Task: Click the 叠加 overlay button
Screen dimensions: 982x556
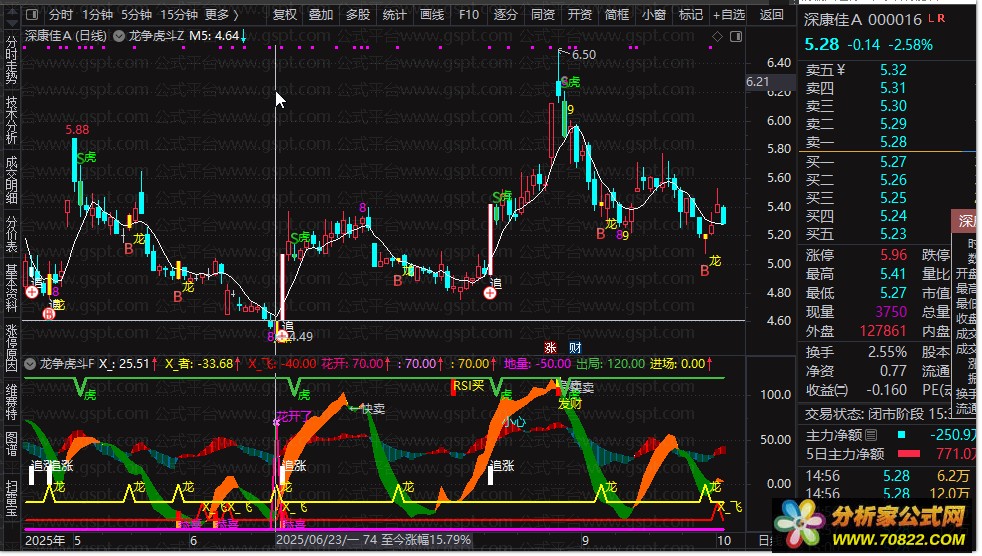Action: [321, 14]
